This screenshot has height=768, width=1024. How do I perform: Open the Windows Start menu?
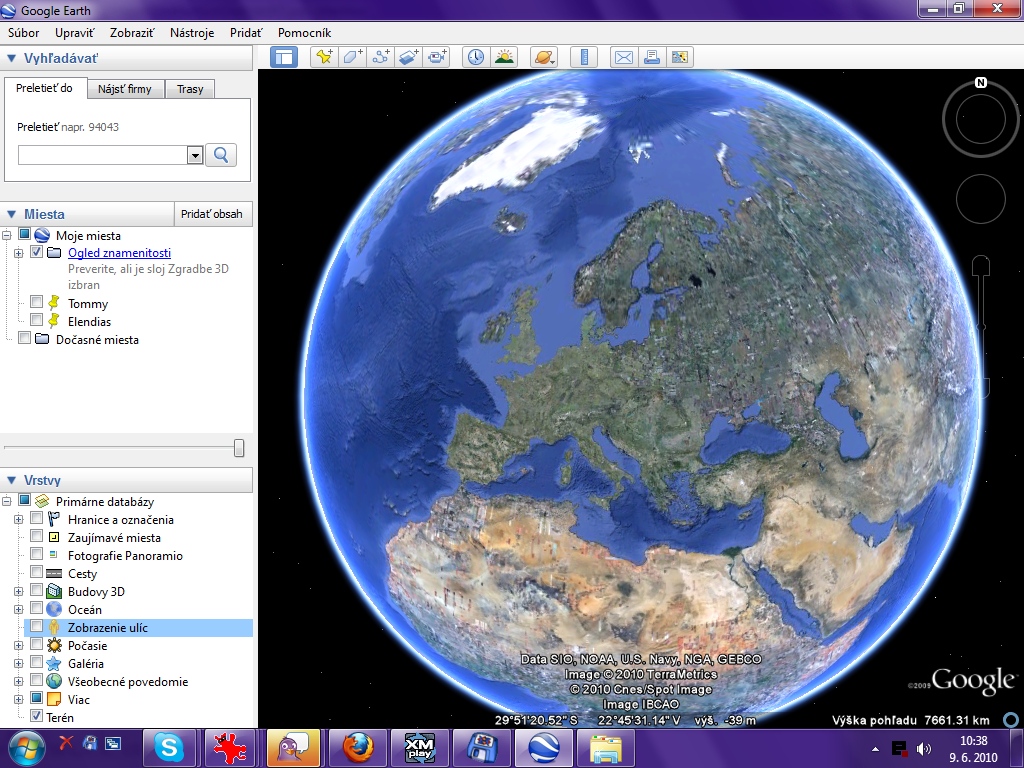[x=26, y=748]
